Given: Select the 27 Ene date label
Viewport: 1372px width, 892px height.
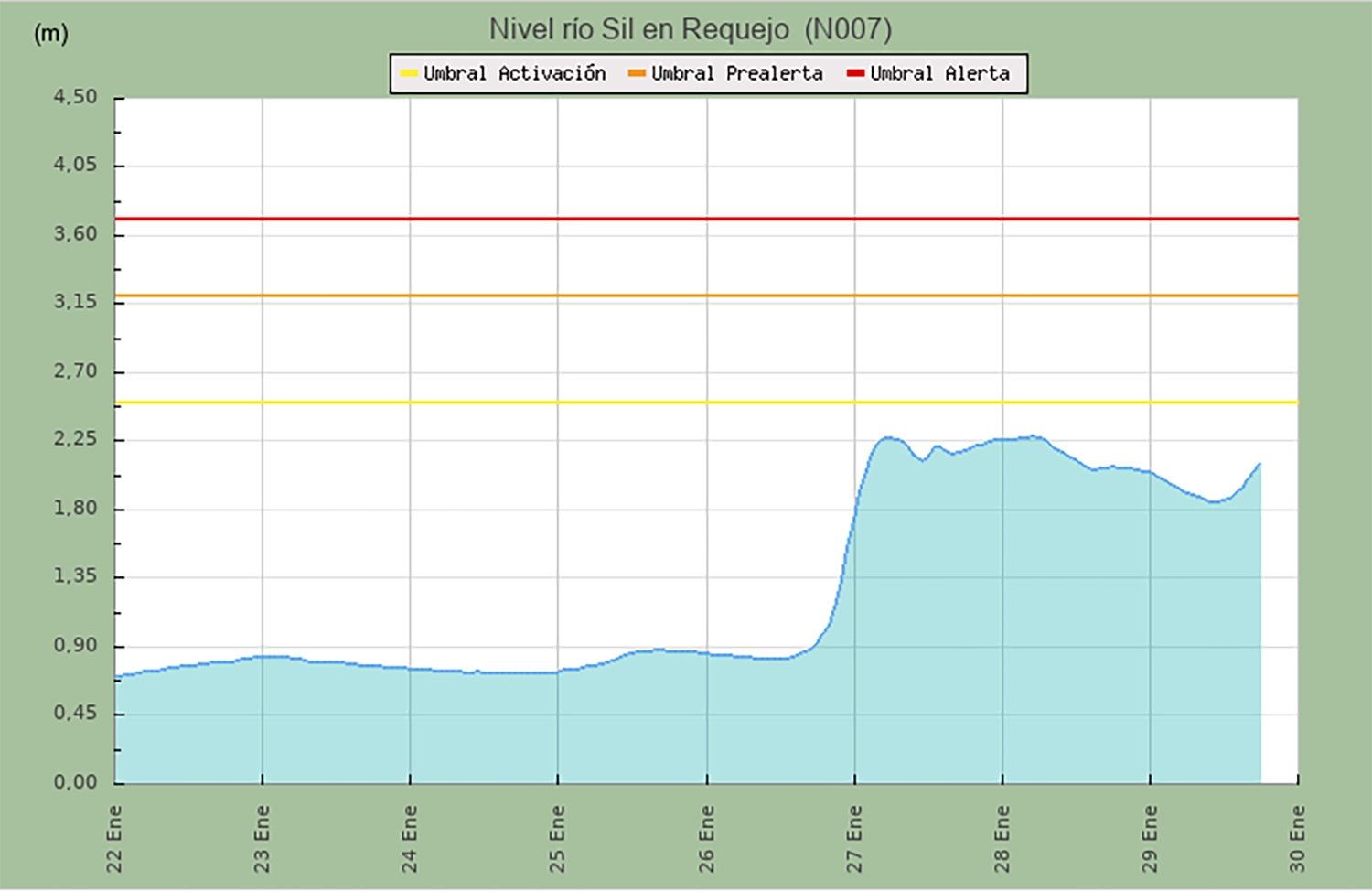Looking at the screenshot, I should click(854, 838).
